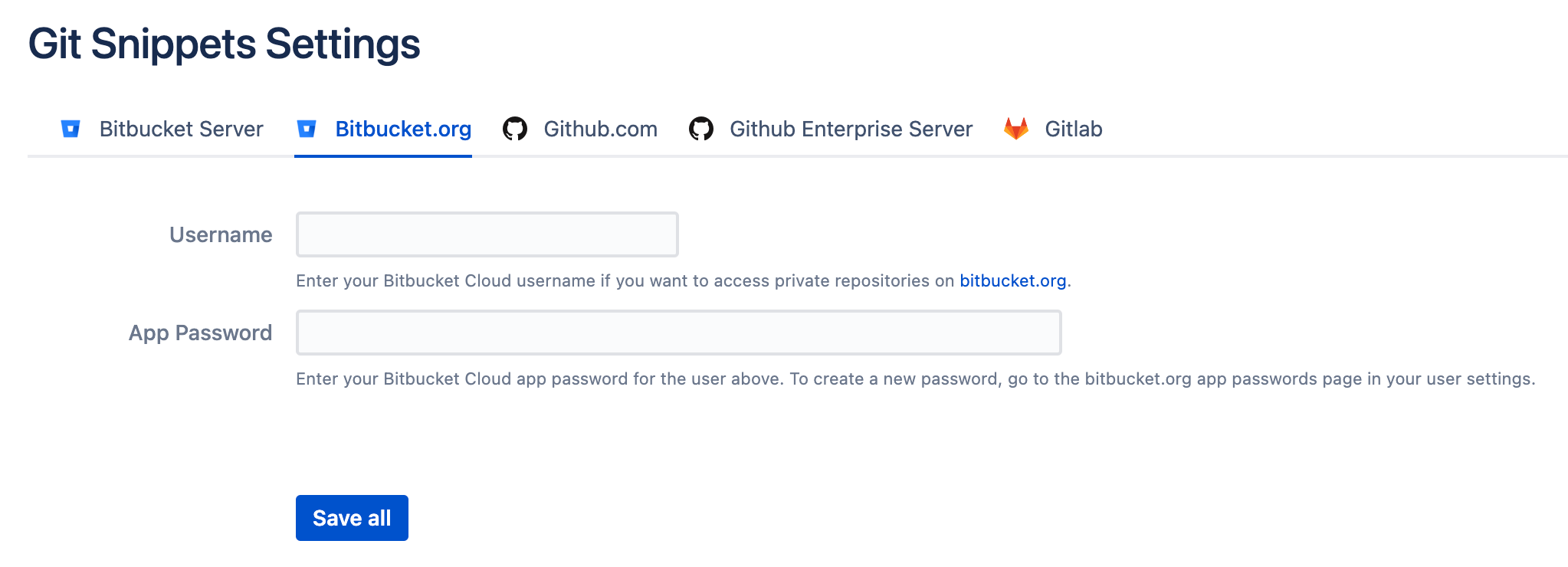This screenshot has height=567, width=1568.
Task: Click the blue underline below active tab
Action: (383, 156)
